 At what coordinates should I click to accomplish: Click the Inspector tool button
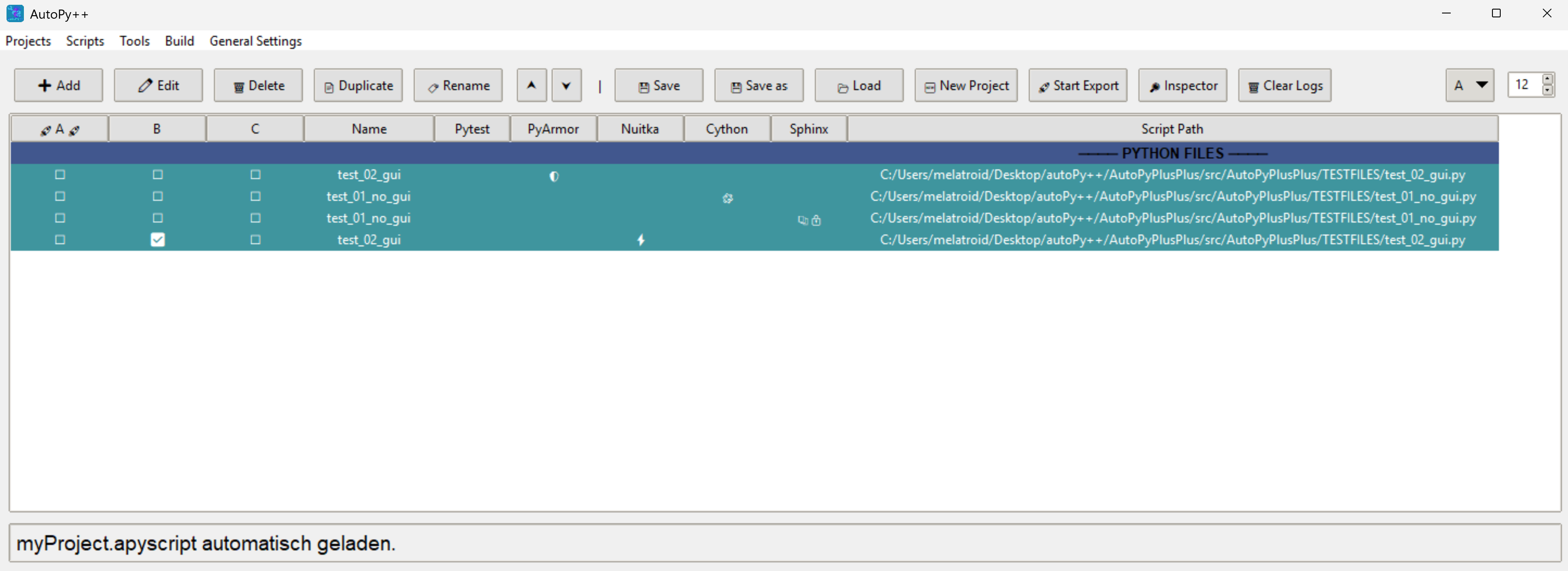coord(1181,85)
